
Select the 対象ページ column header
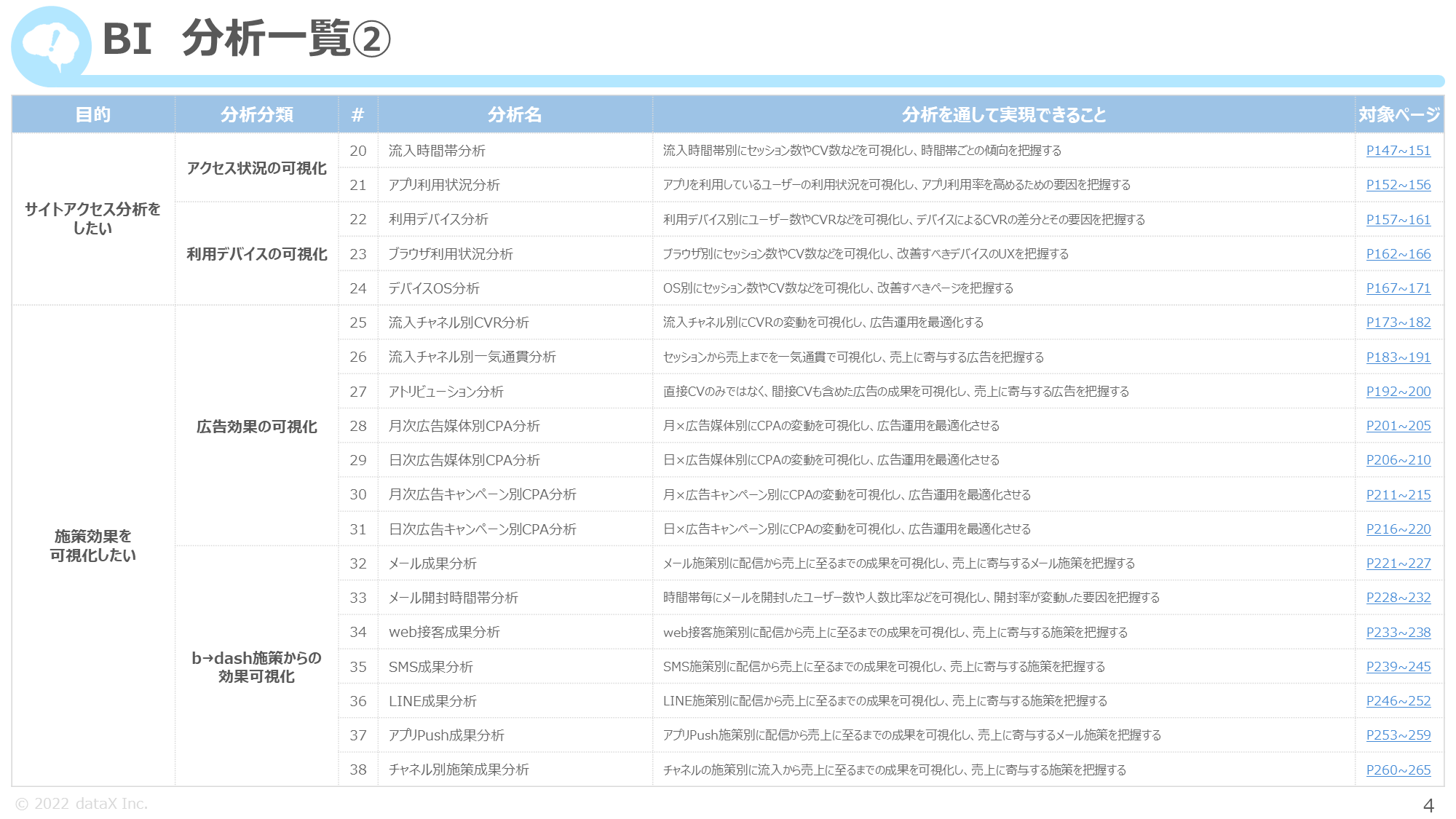[1399, 114]
